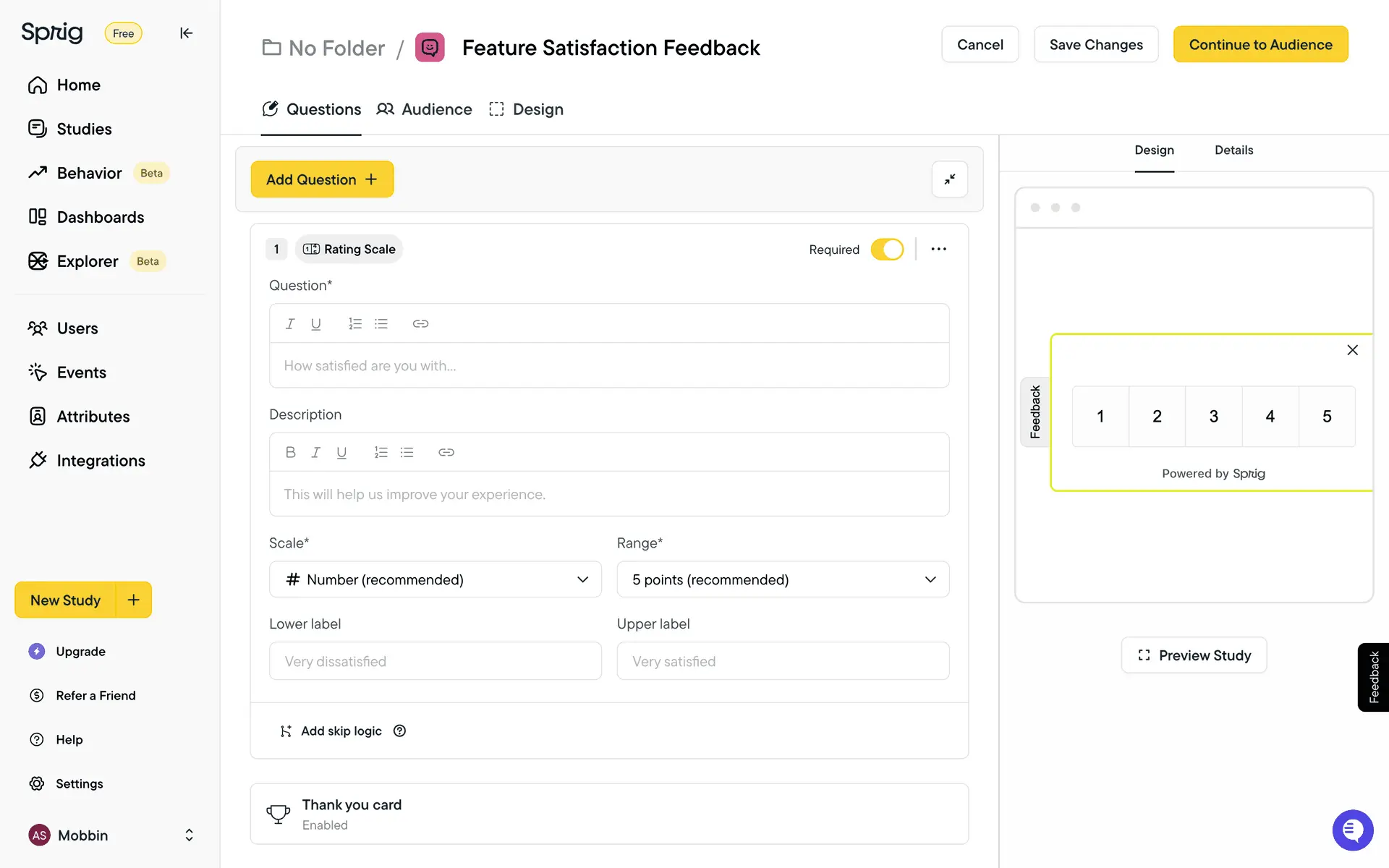Screen dimensions: 1389x868
Task: Click bold icon in Description toolbar
Action: point(290,452)
